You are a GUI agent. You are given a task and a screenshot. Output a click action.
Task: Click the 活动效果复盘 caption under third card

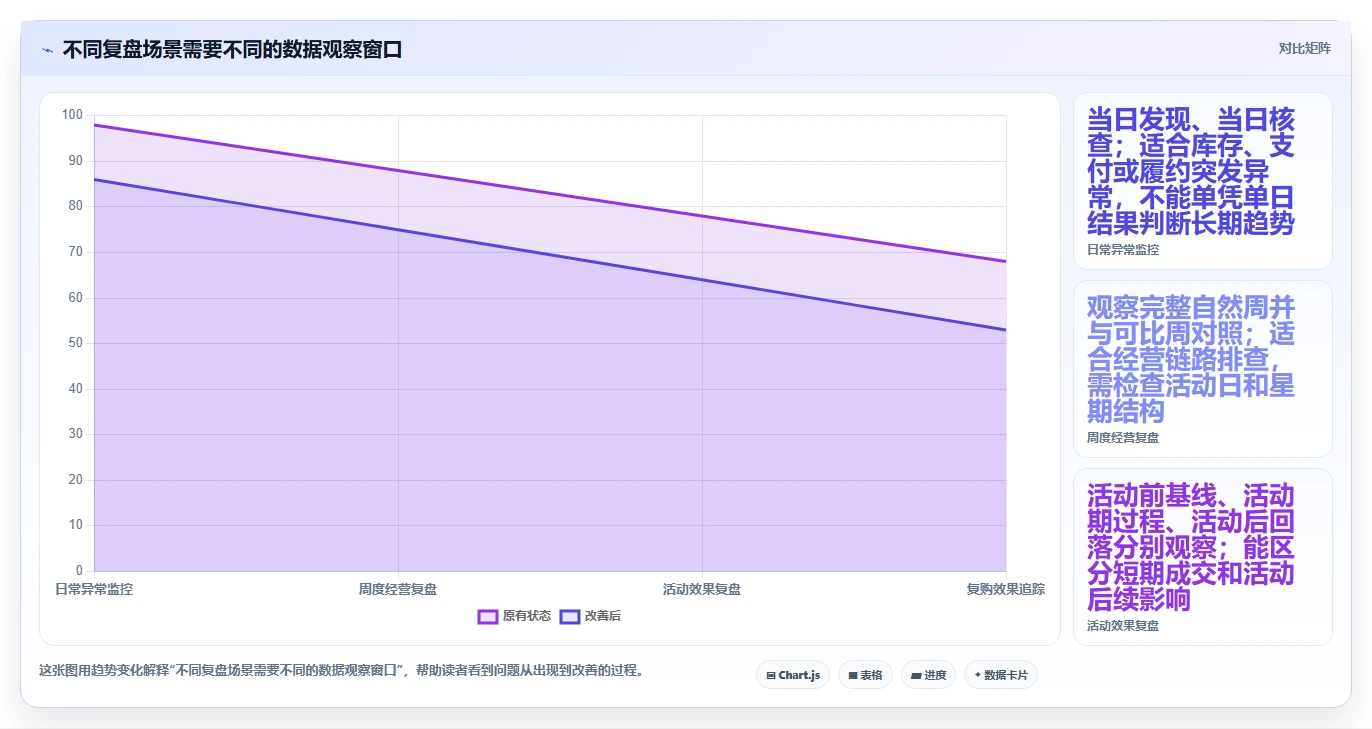pyautogui.click(x=1123, y=626)
